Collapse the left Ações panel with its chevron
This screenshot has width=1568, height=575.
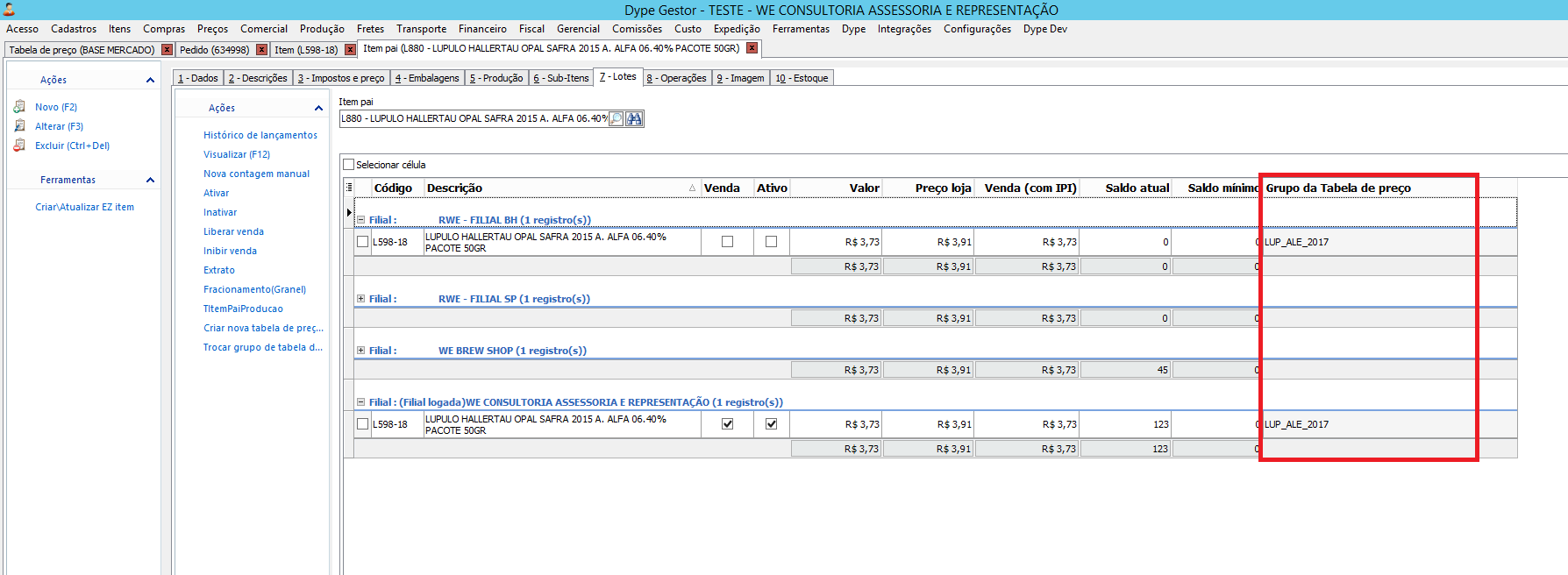click(150, 80)
